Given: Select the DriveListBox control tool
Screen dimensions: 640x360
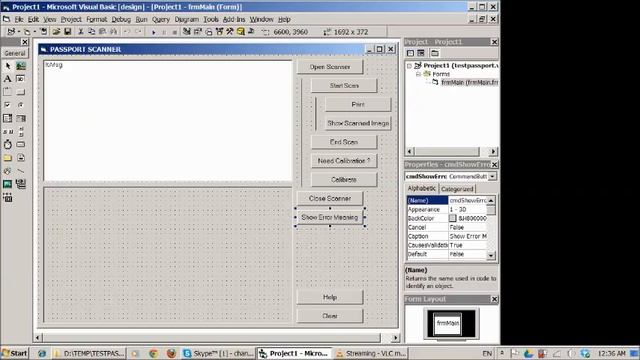Looking at the screenshot, I should pos(21,144).
